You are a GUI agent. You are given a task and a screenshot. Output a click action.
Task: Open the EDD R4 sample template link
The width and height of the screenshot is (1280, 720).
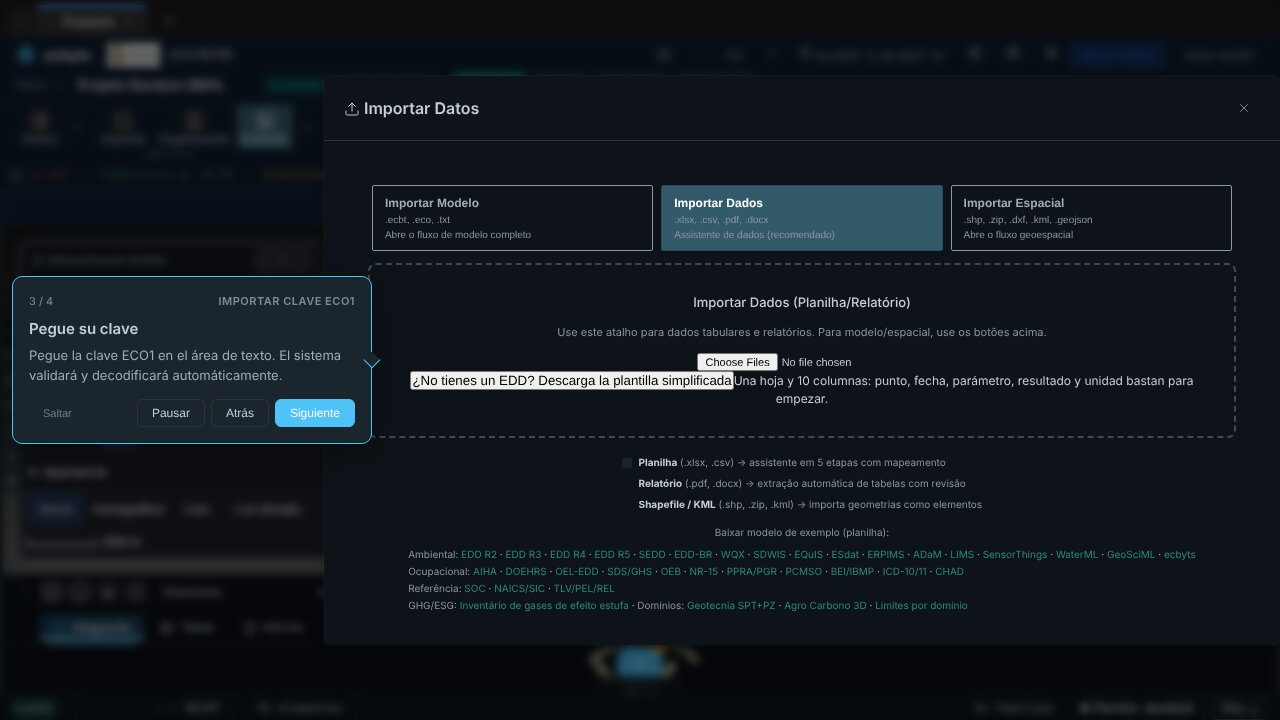point(568,554)
